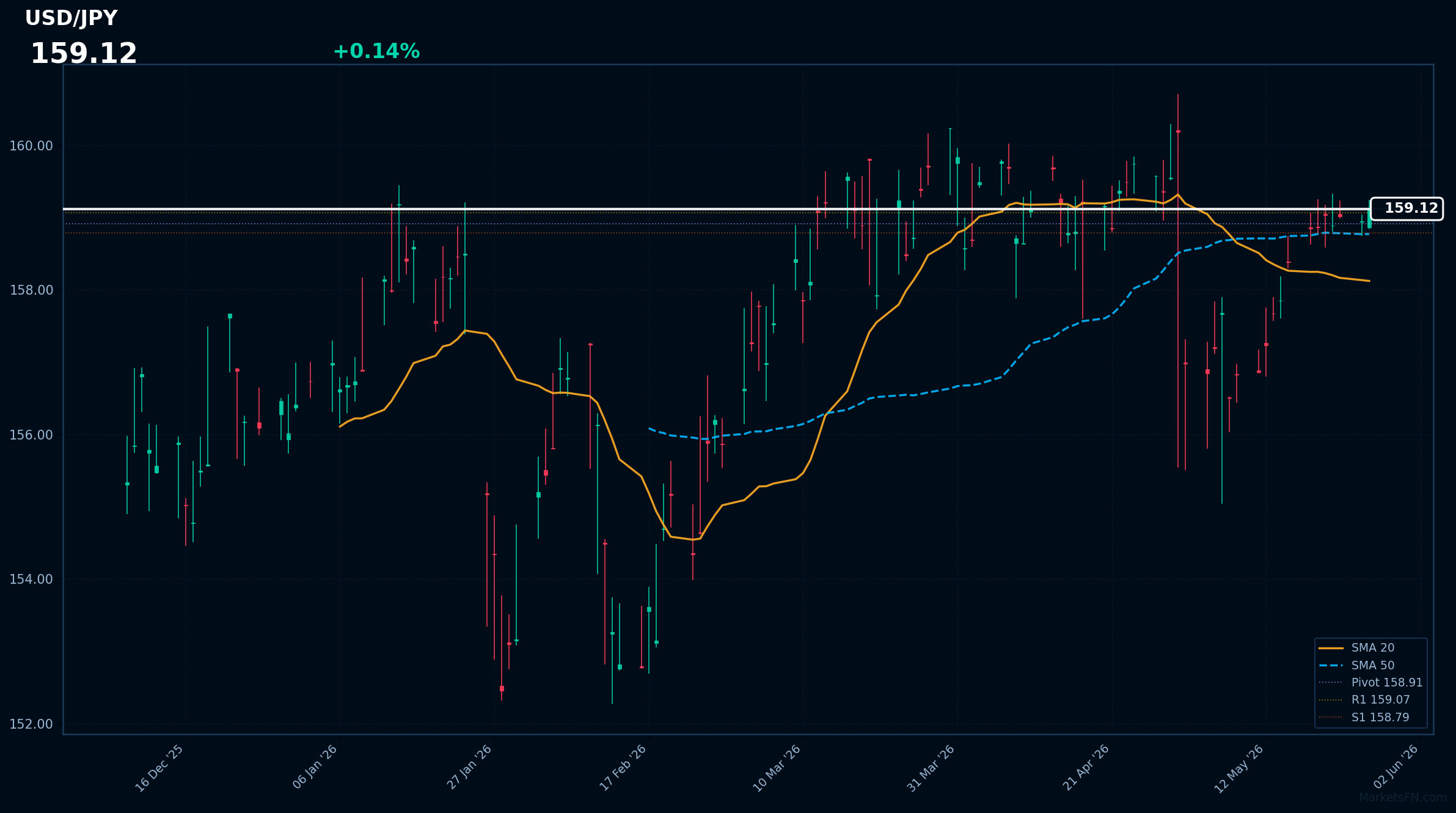1456x813 pixels.
Task: Click the 17 Feb '26 date label
Action: pos(623,768)
